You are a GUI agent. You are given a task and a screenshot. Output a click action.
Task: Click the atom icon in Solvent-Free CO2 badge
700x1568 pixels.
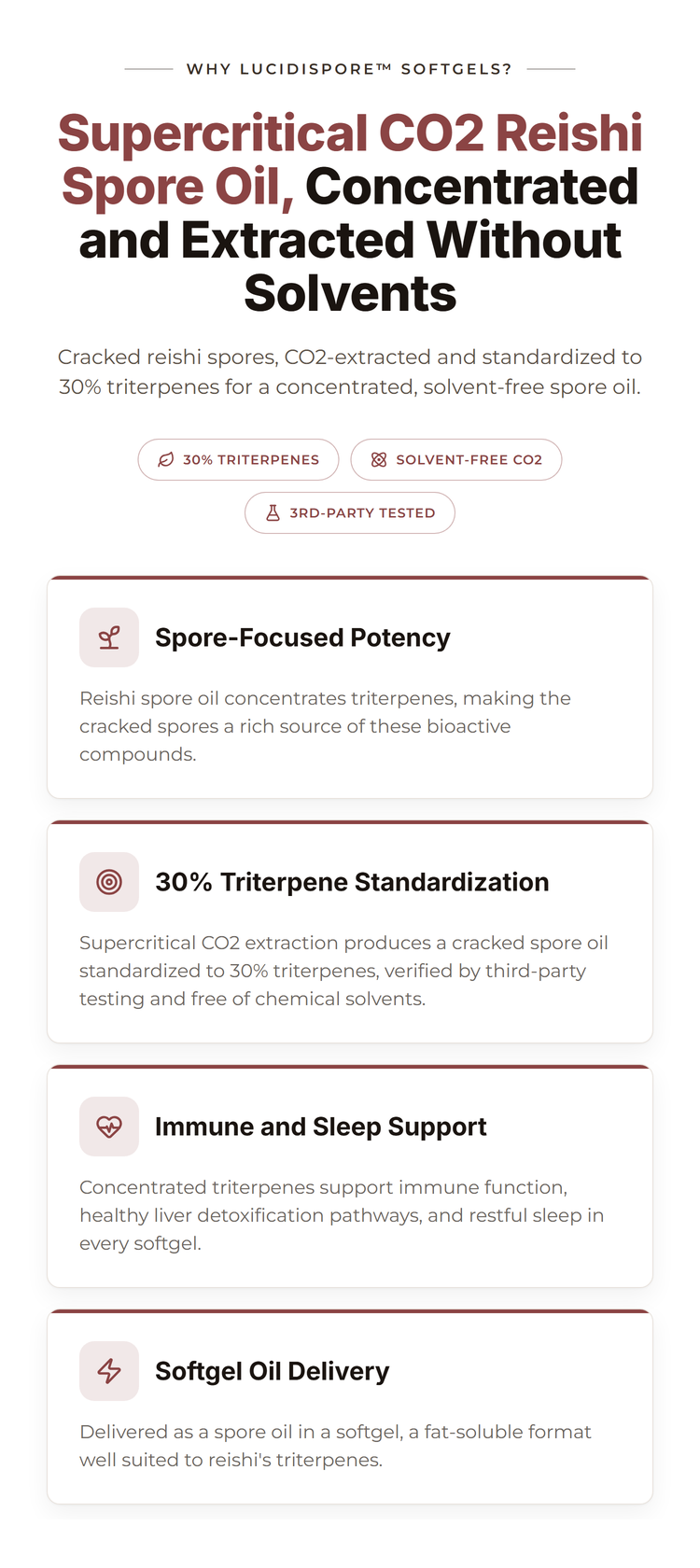[379, 460]
